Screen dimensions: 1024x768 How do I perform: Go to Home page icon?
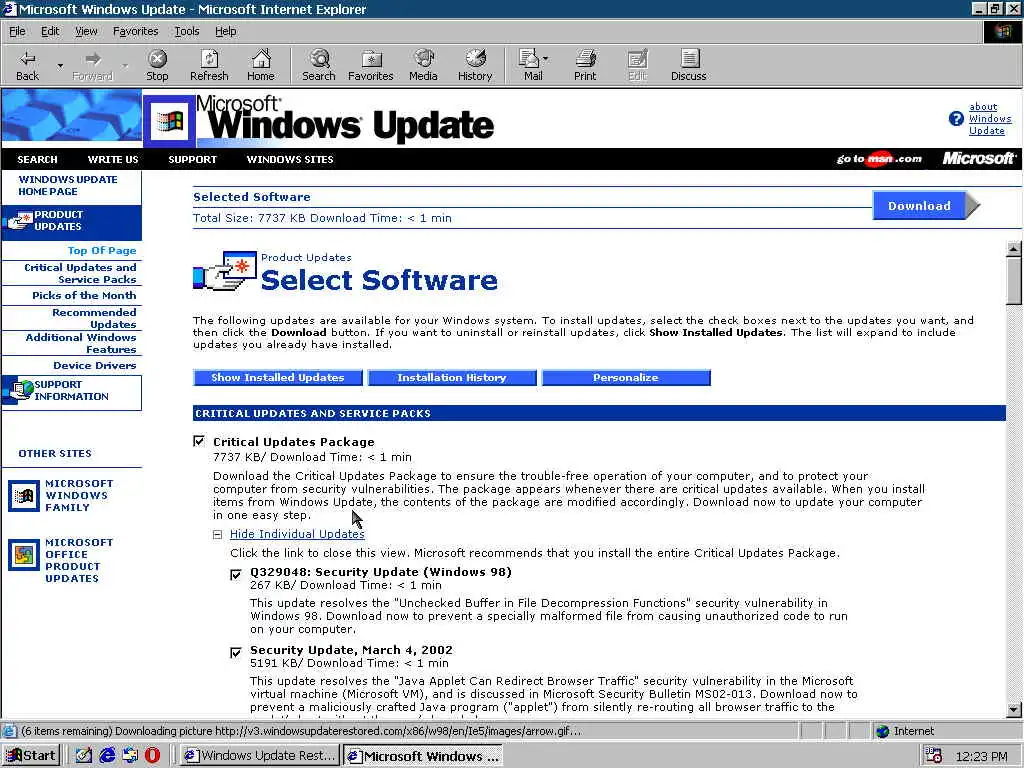tap(261, 65)
